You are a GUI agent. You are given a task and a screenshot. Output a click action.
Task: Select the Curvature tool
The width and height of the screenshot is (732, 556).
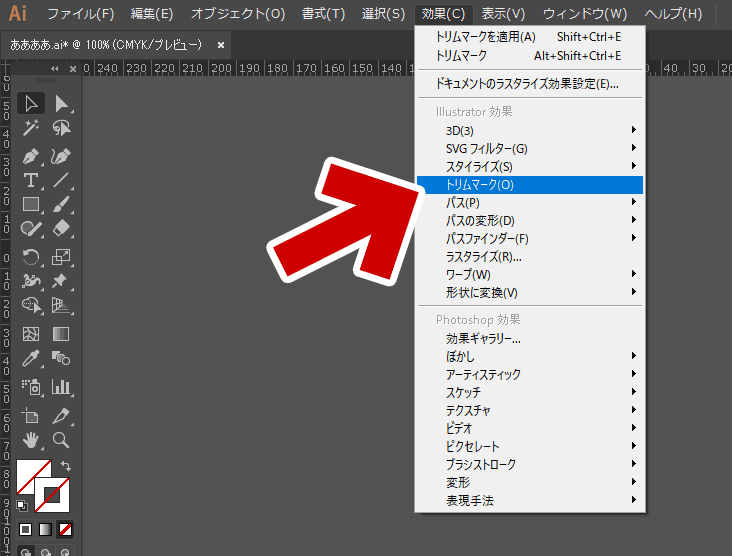pos(61,156)
